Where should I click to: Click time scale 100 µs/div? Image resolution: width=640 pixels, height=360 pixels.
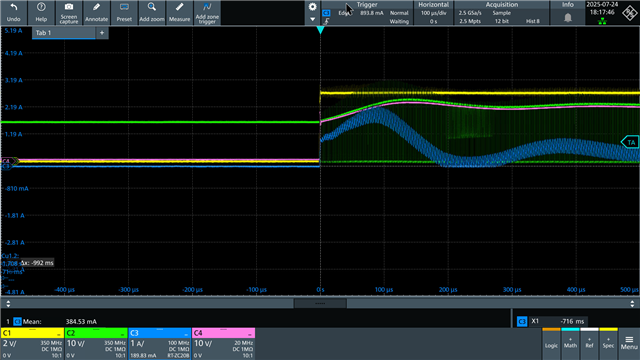433,13
